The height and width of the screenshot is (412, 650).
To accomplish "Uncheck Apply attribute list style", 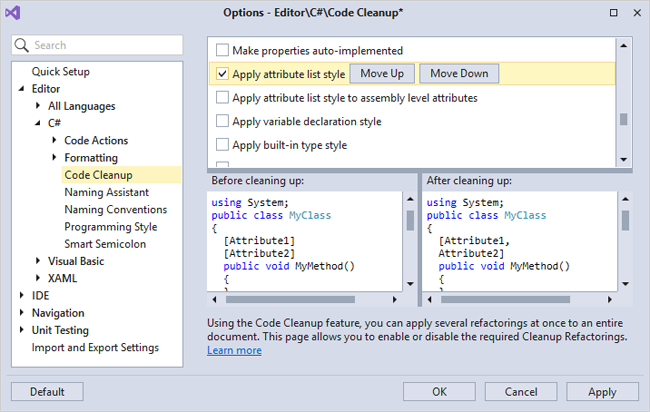I will (x=223, y=74).
